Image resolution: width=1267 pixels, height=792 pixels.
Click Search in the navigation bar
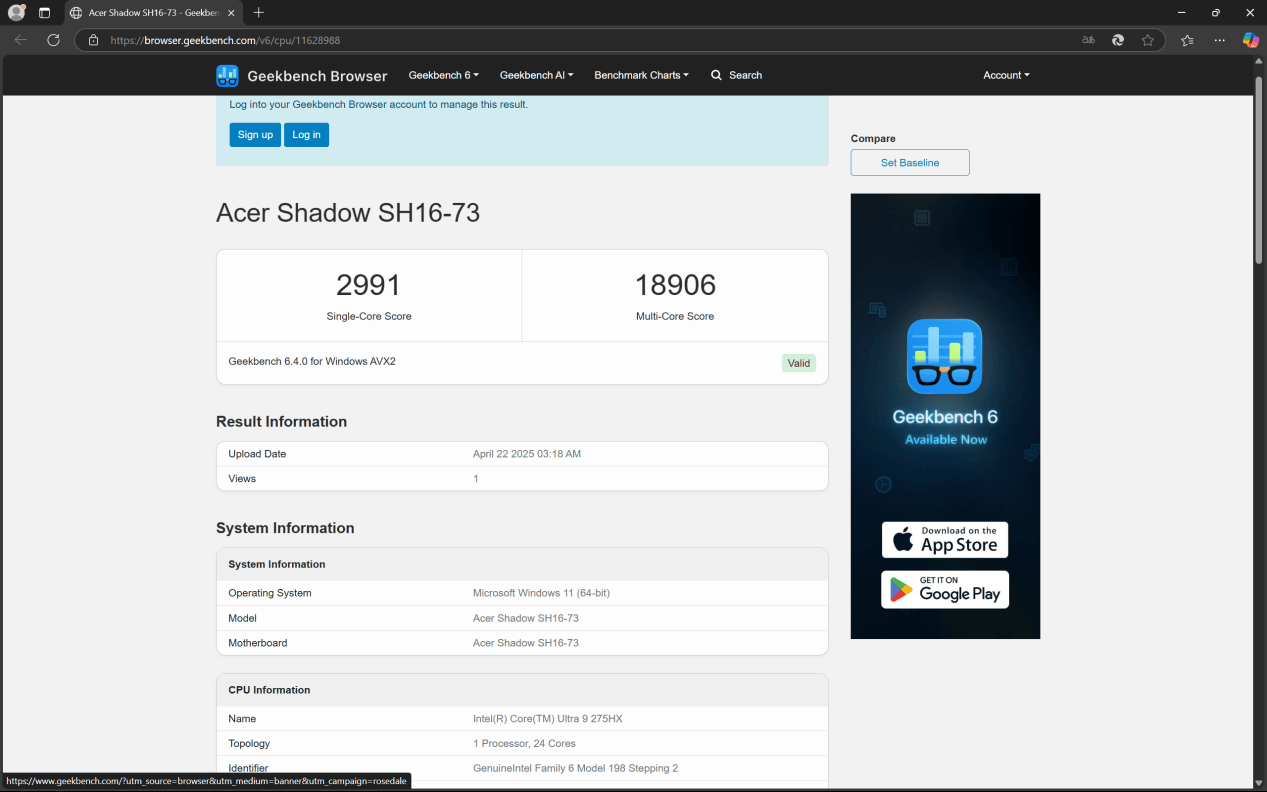(736, 75)
